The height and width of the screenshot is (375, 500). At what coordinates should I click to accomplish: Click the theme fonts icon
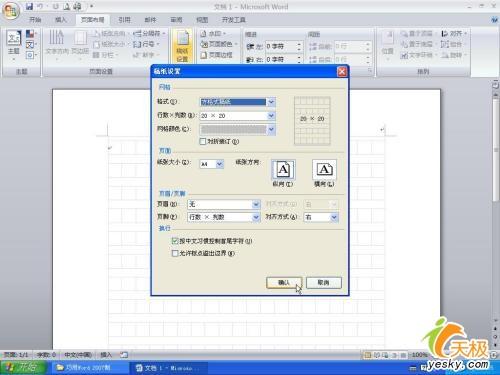click(30, 44)
